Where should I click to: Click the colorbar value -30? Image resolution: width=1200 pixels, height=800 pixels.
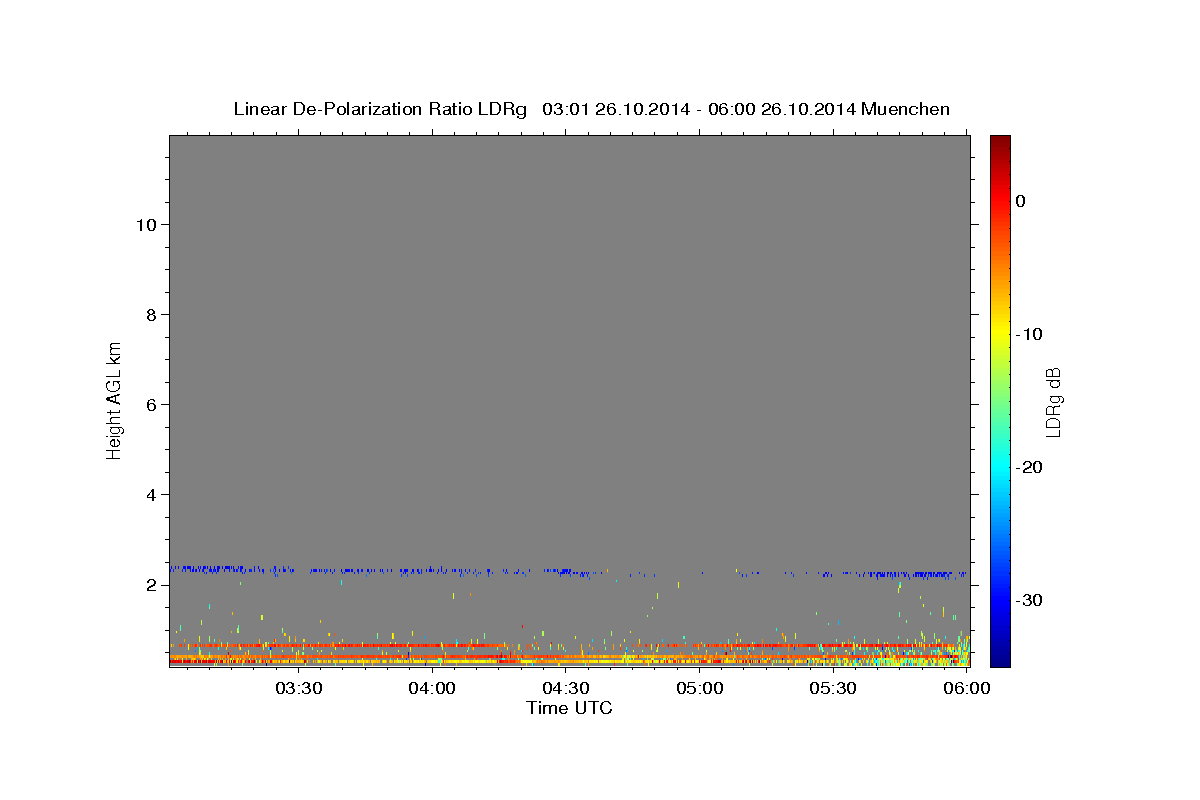[x=1030, y=600]
